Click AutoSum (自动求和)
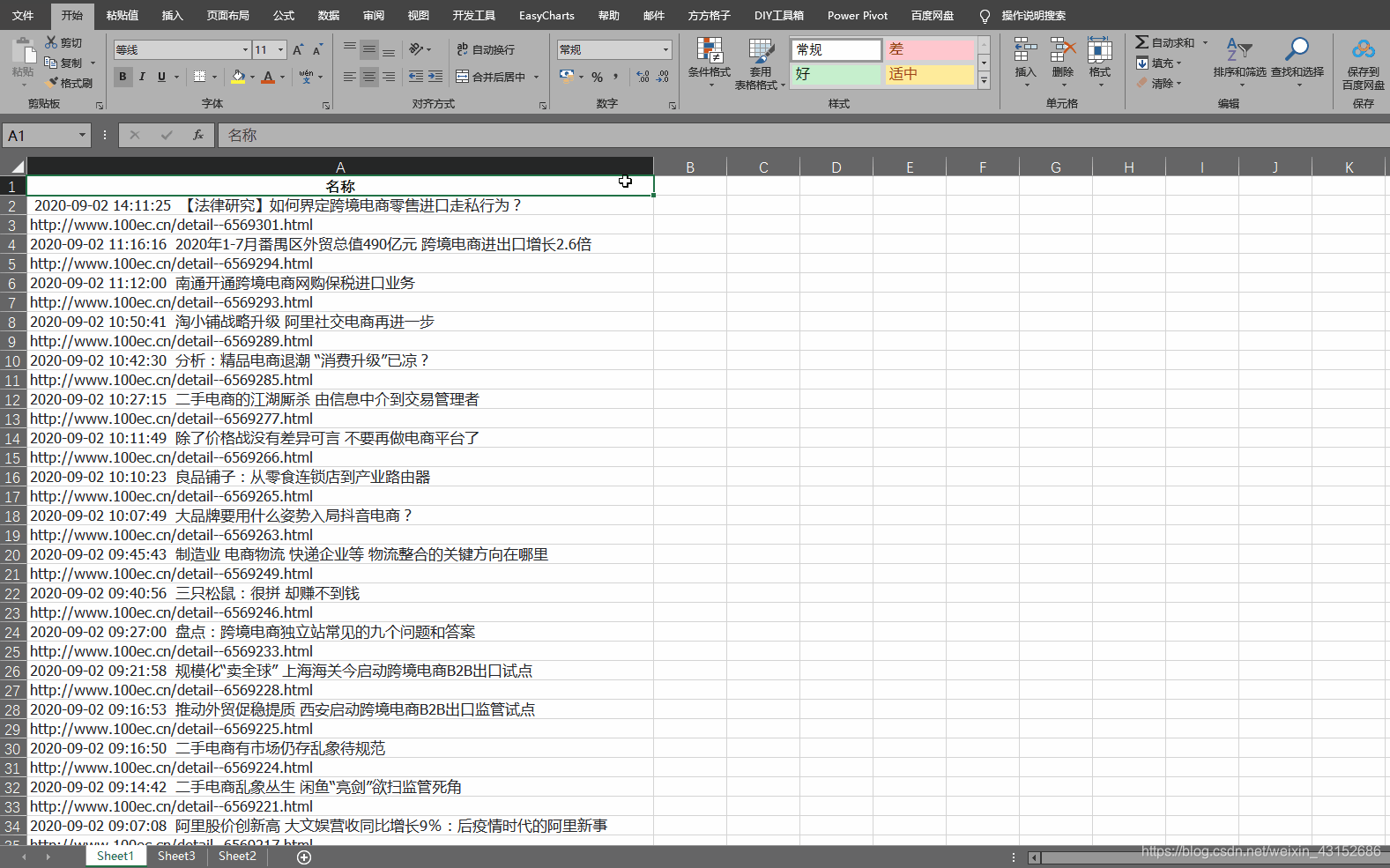The width and height of the screenshot is (1390, 868). point(1164,42)
